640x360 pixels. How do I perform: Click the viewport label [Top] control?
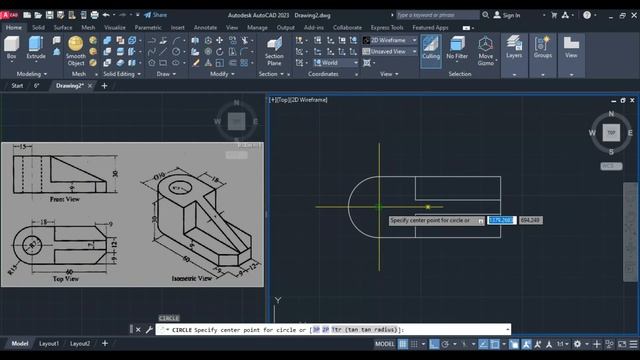(x=283, y=100)
